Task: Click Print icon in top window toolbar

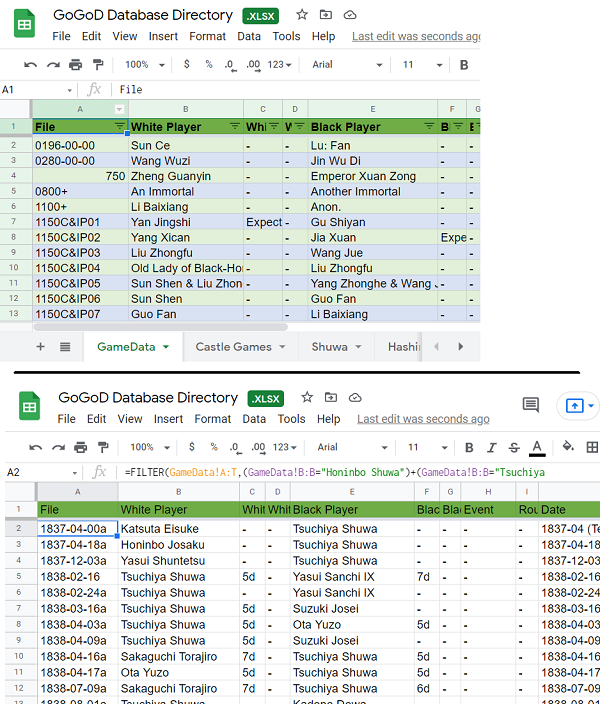Action: pyautogui.click(x=75, y=65)
